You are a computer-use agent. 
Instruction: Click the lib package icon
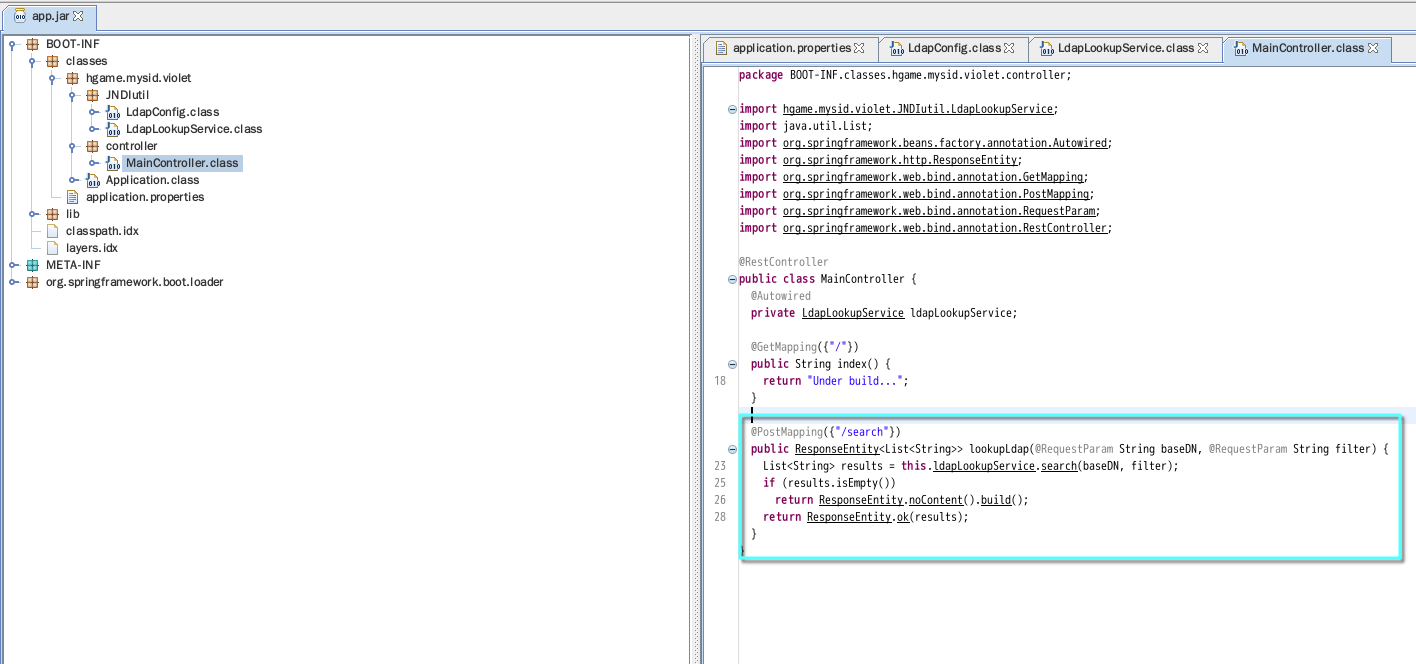(x=53, y=214)
